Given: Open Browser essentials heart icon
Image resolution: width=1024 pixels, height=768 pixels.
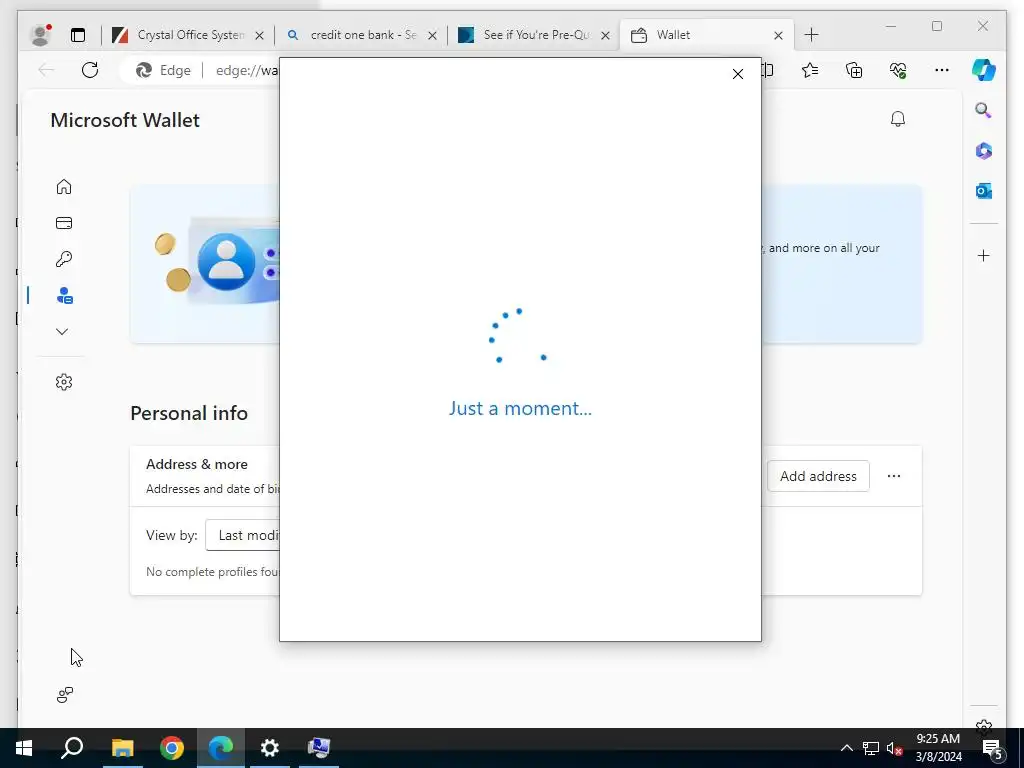Looking at the screenshot, I should pyautogui.click(x=898, y=70).
